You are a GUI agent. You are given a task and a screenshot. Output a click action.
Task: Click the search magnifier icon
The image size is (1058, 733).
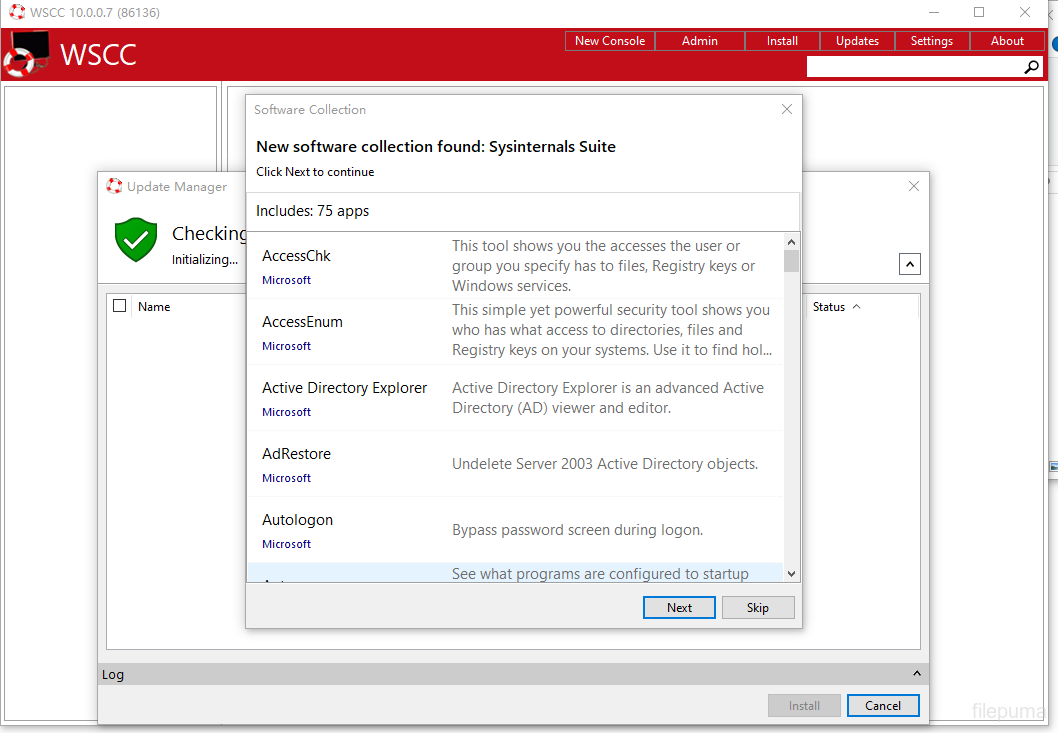pyautogui.click(x=1032, y=67)
